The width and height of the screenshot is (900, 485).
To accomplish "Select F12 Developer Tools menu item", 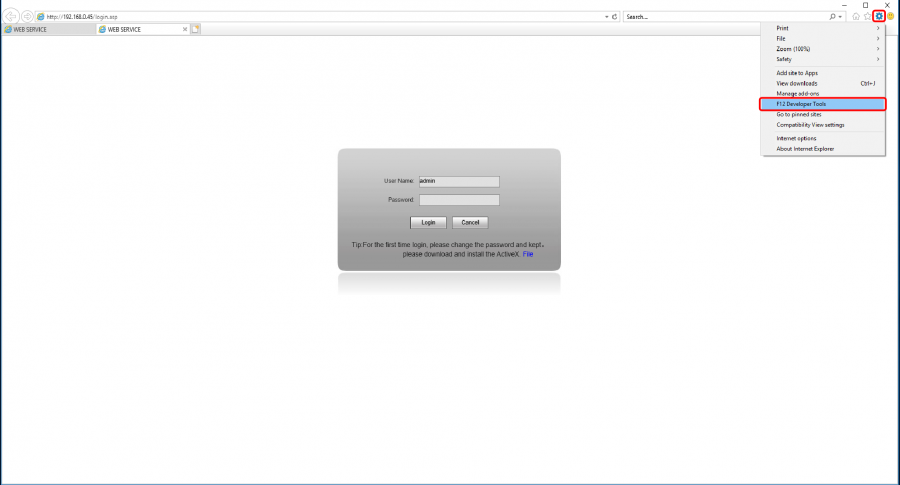I will 822,104.
